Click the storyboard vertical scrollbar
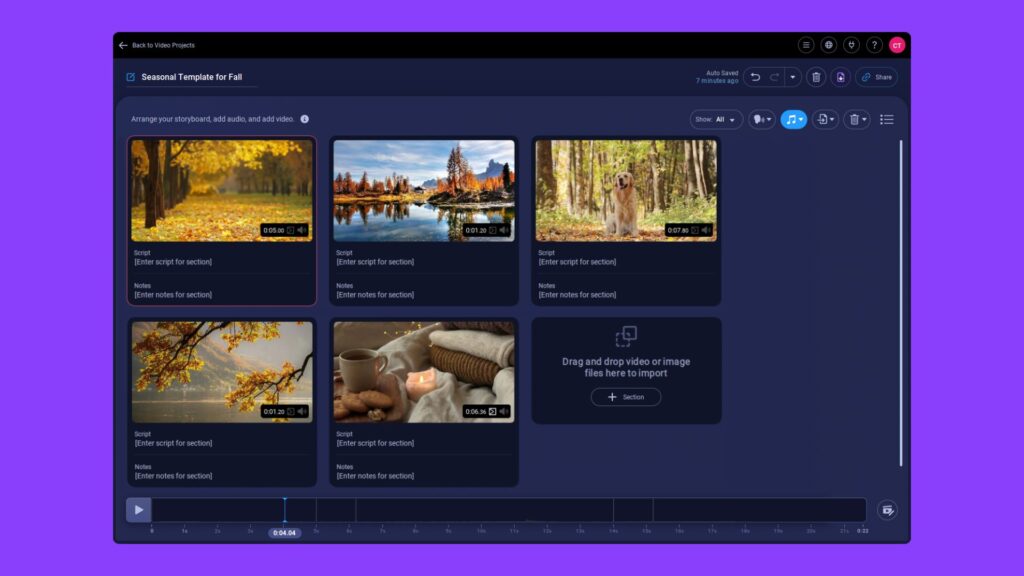 coord(901,303)
